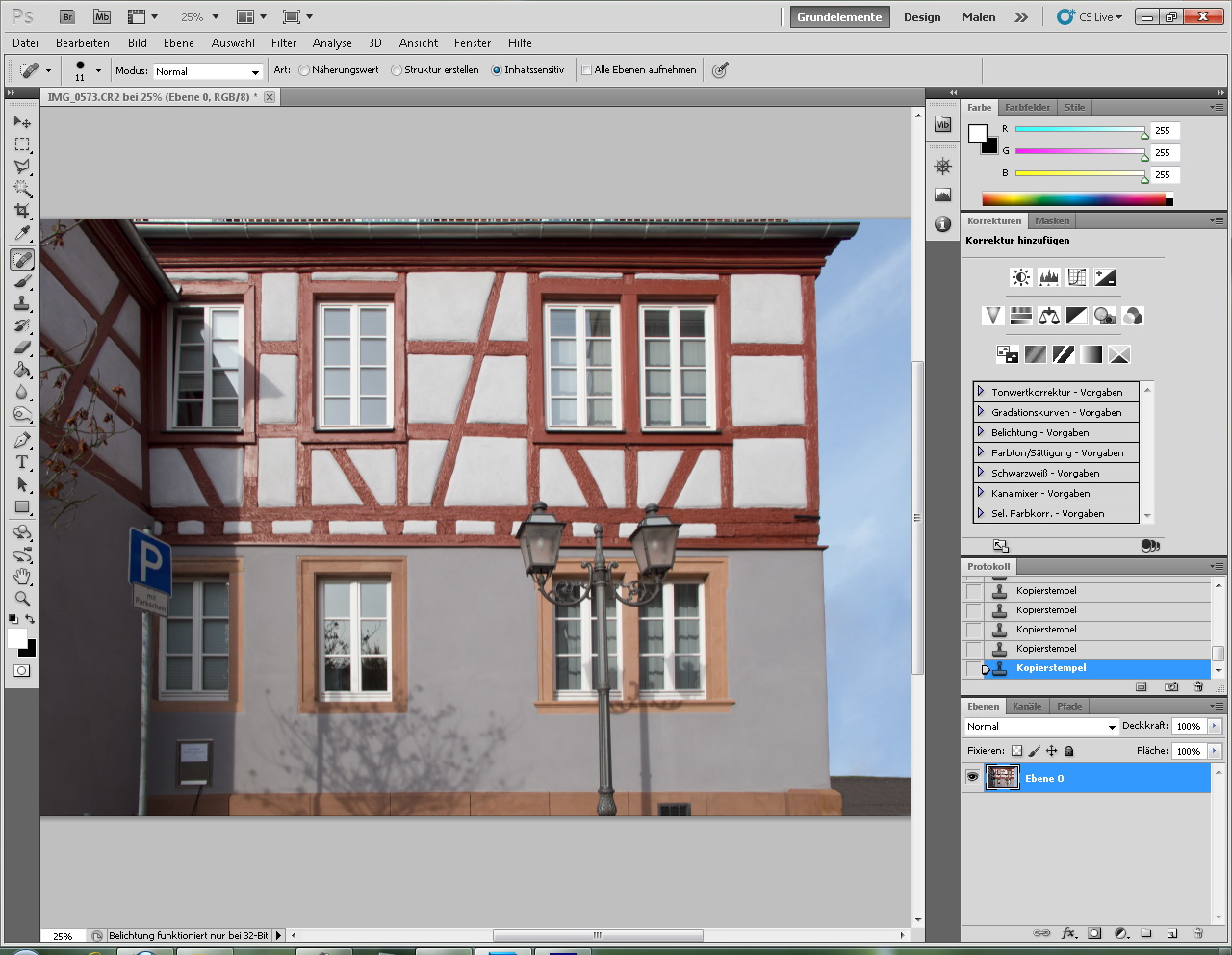This screenshot has height=955, width=1232.
Task: Hide the Ebene 0 layer
Action: 972,778
